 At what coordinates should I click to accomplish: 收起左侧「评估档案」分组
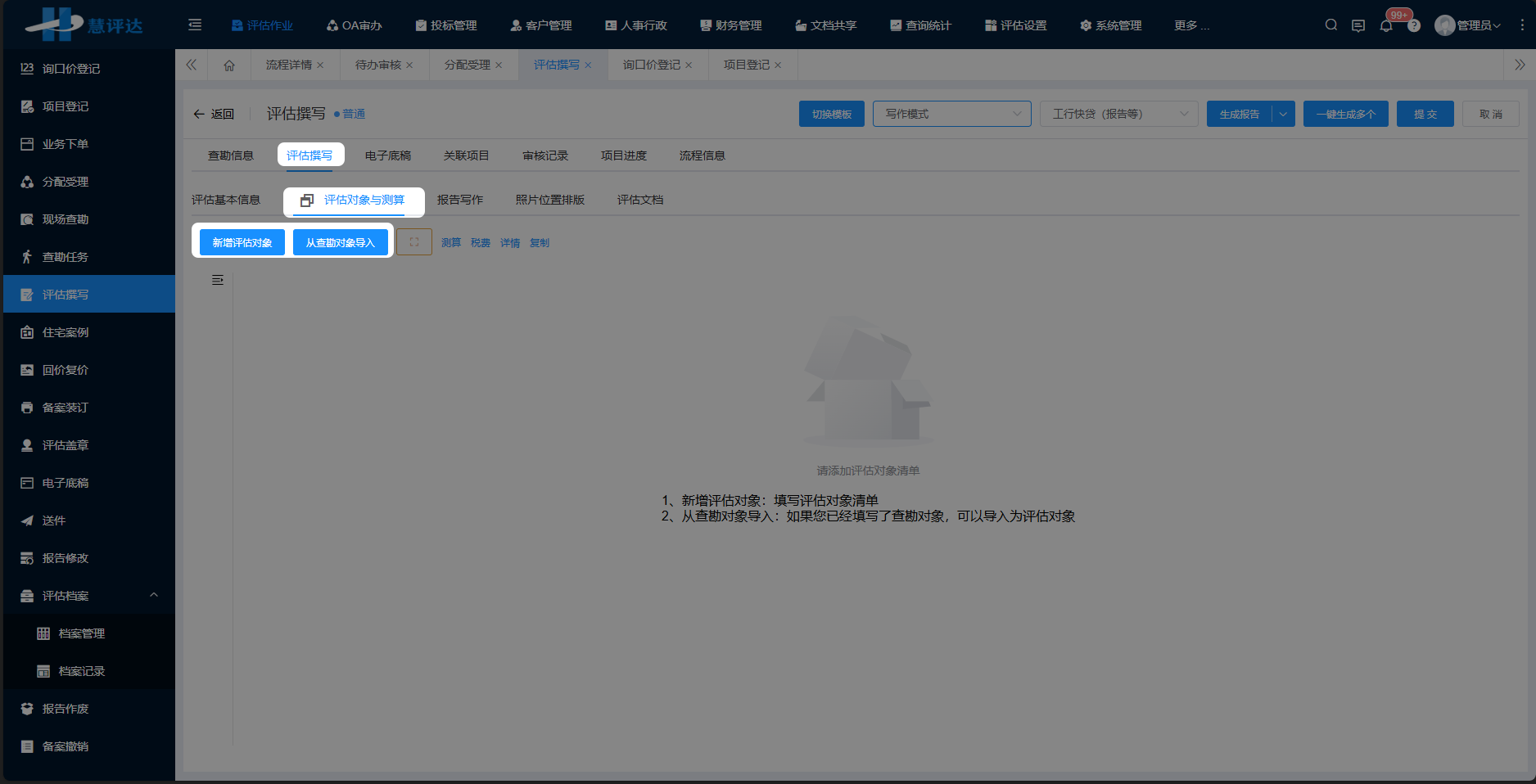(154, 595)
